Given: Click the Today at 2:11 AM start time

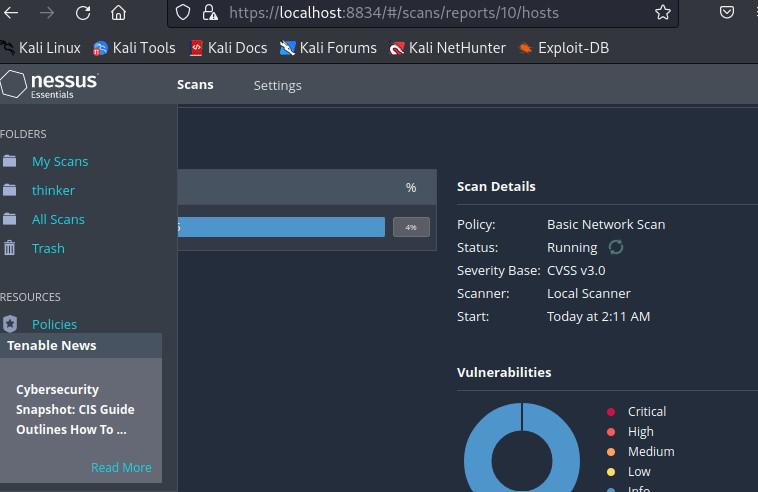Looking at the screenshot, I should 598,317.
